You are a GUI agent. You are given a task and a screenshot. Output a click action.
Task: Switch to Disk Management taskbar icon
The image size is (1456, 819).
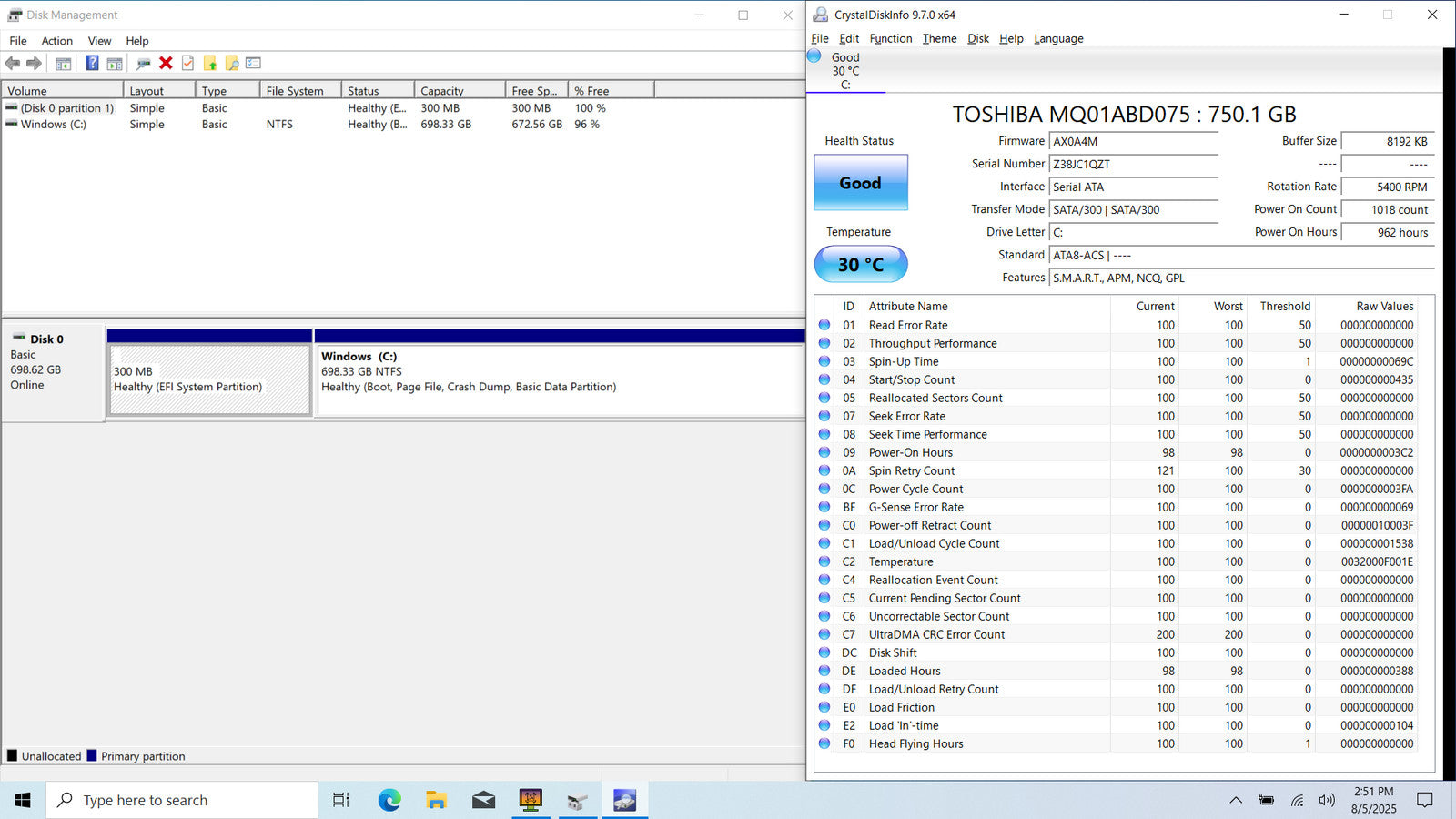point(577,800)
